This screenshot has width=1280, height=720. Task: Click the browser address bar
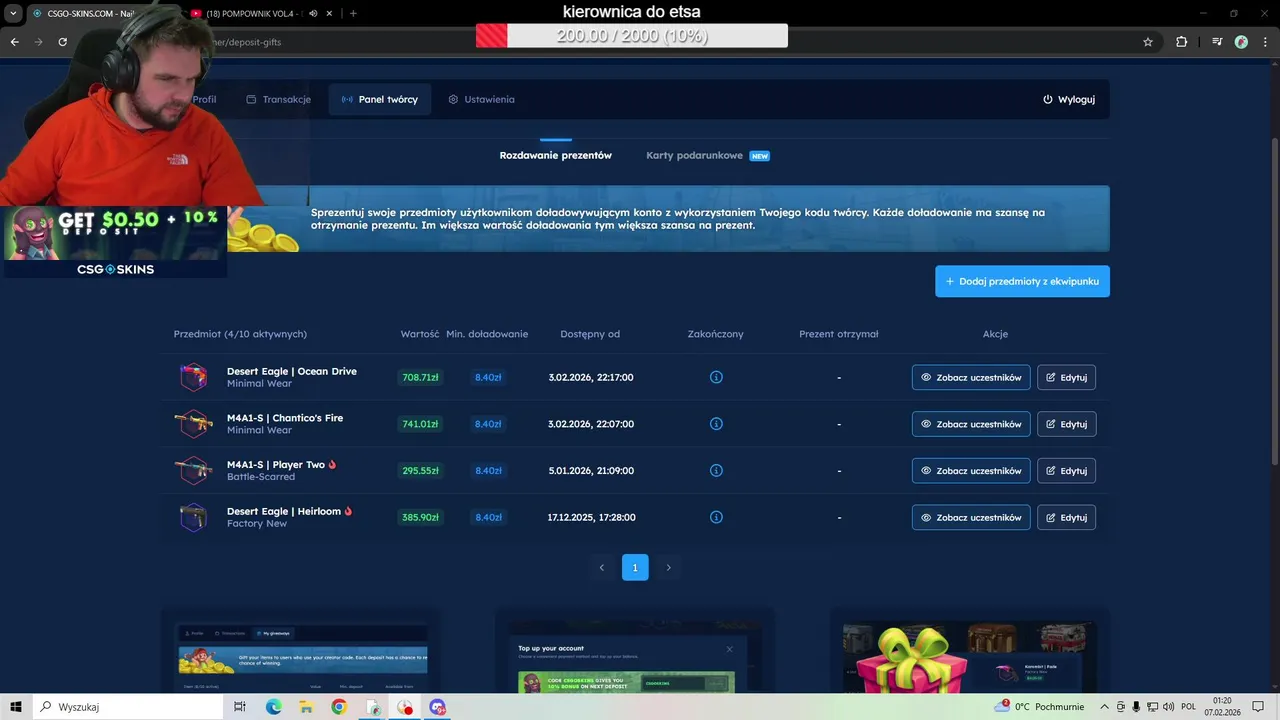620,42
